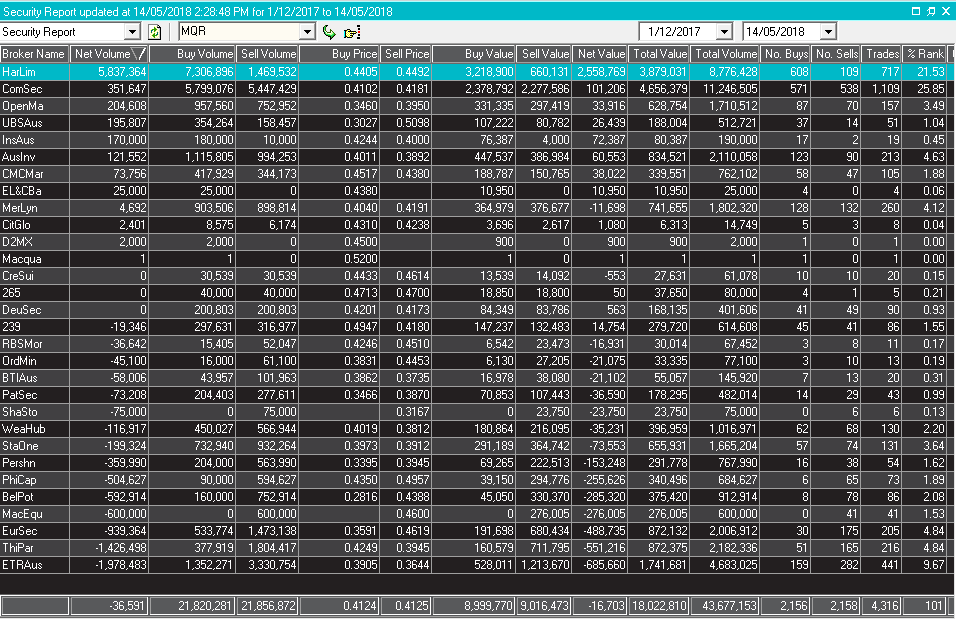
Task: Select the CMCMar broker name
Action: click(23, 174)
